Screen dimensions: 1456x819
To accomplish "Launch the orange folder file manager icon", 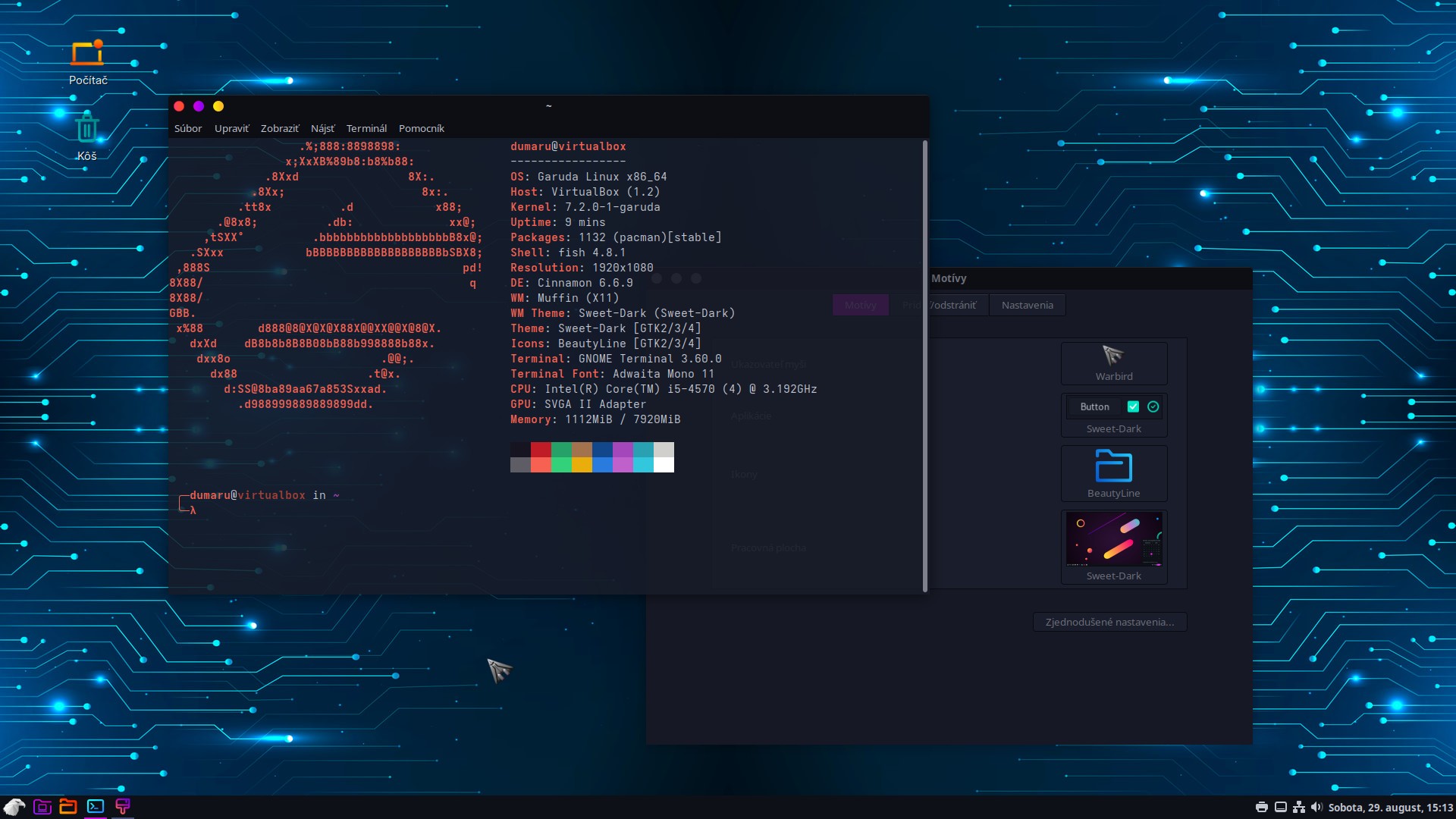I will (x=68, y=807).
